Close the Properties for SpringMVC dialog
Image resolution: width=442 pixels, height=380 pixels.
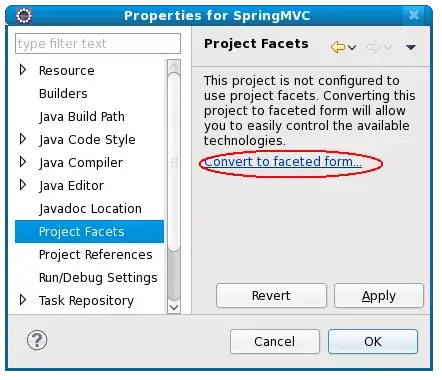pos(413,15)
